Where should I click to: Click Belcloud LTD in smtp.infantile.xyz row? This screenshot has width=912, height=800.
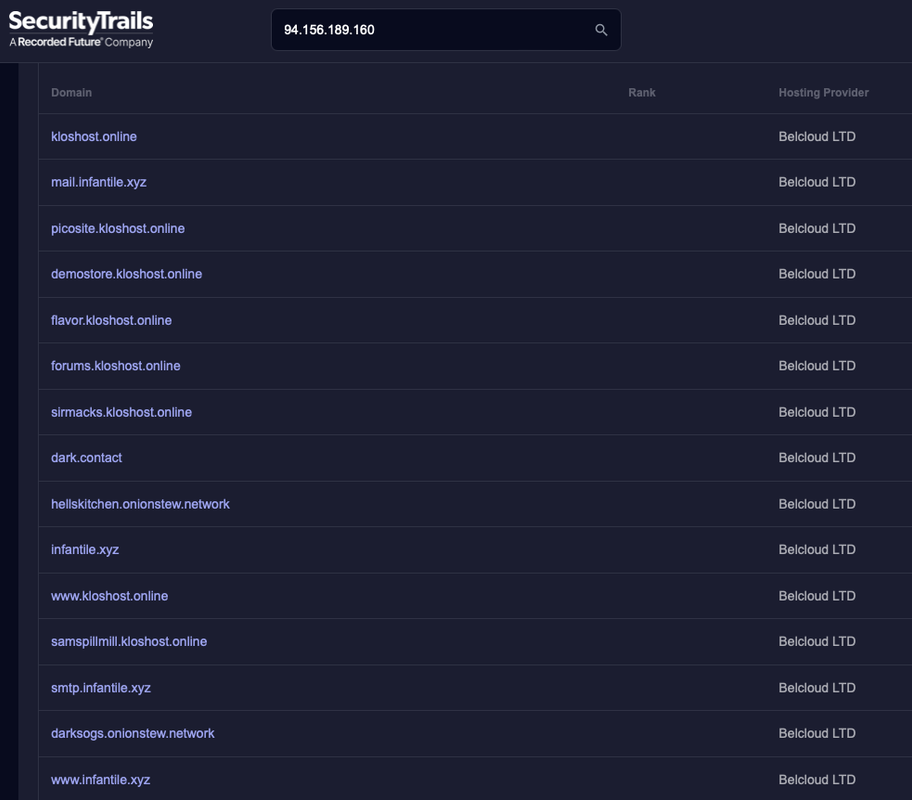[817, 688]
